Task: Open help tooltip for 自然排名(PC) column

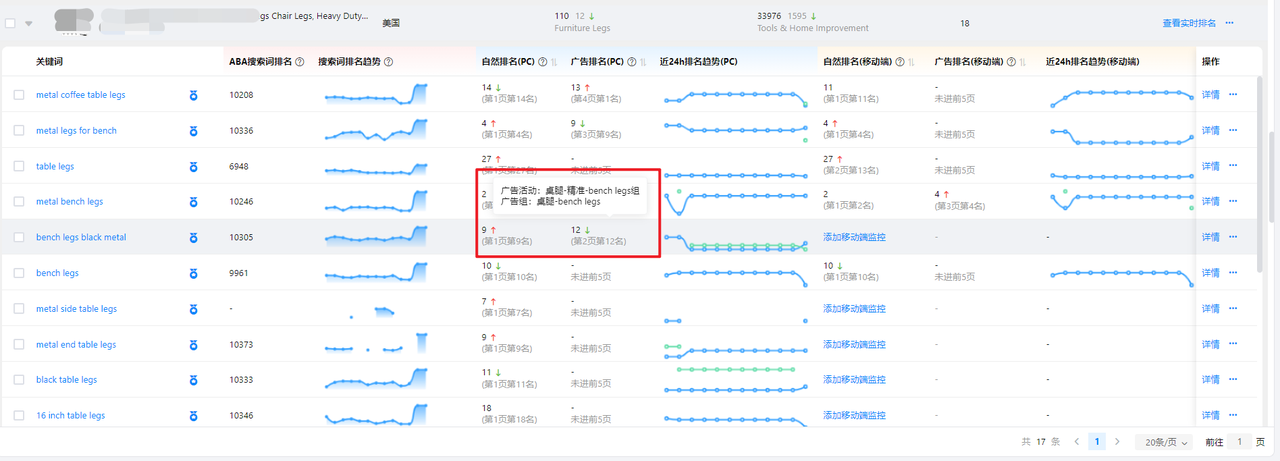Action: click(x=542, y=62)
